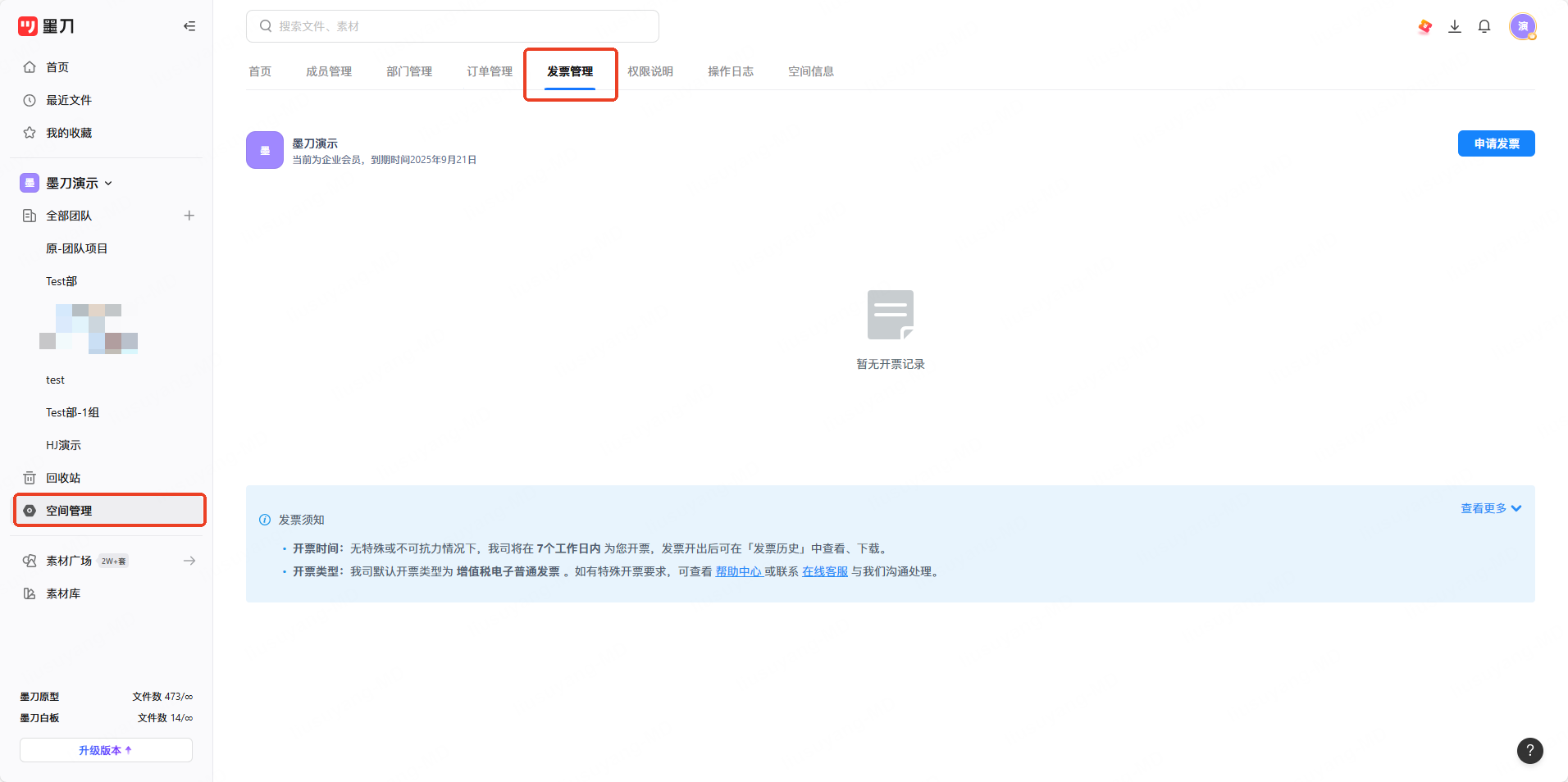Switch to the 操作日志 tab

tap(731, 71)
